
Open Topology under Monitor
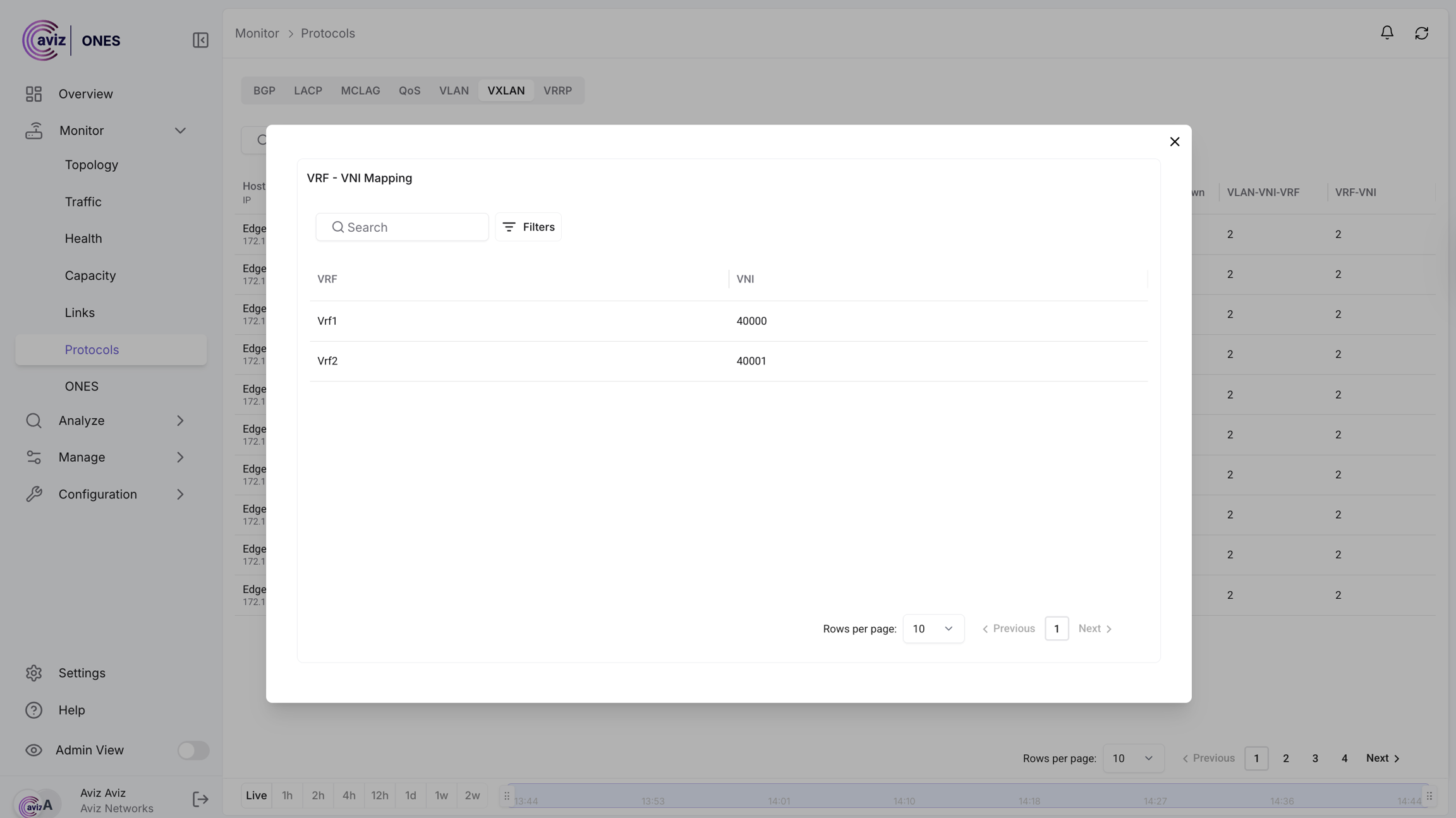[92, 165]
